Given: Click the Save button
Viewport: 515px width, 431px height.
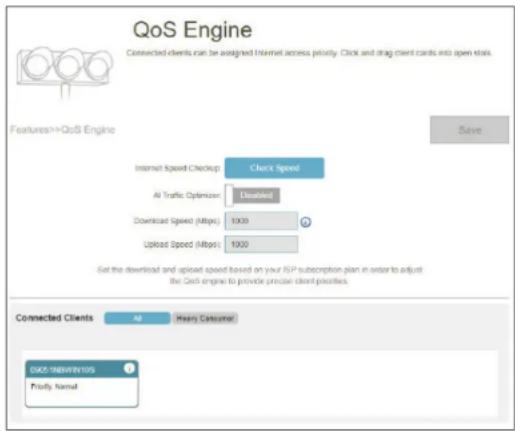Looking at the screenshot, I should coord(469,130).
